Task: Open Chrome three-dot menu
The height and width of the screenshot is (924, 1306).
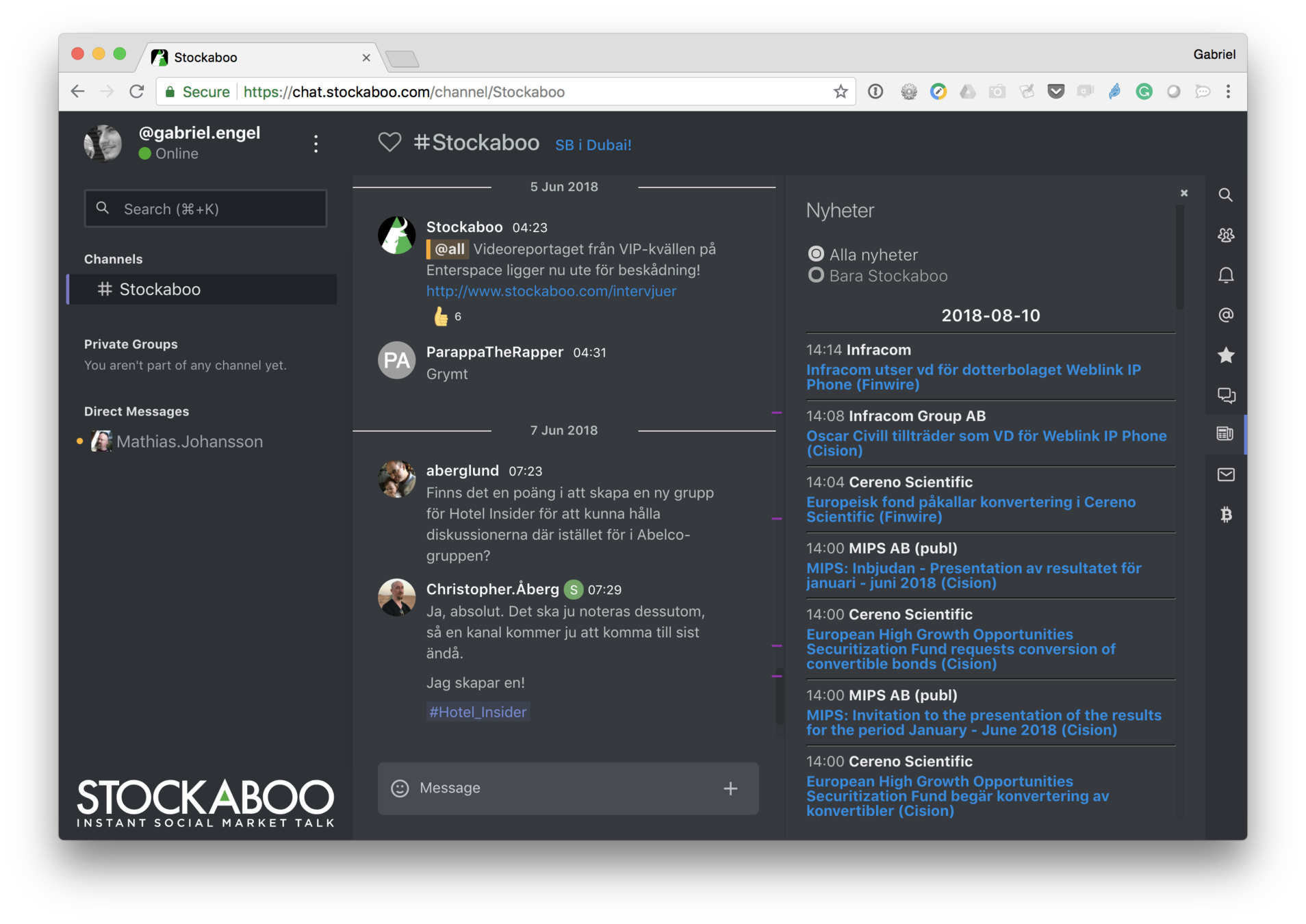Action: (1228, 92)
